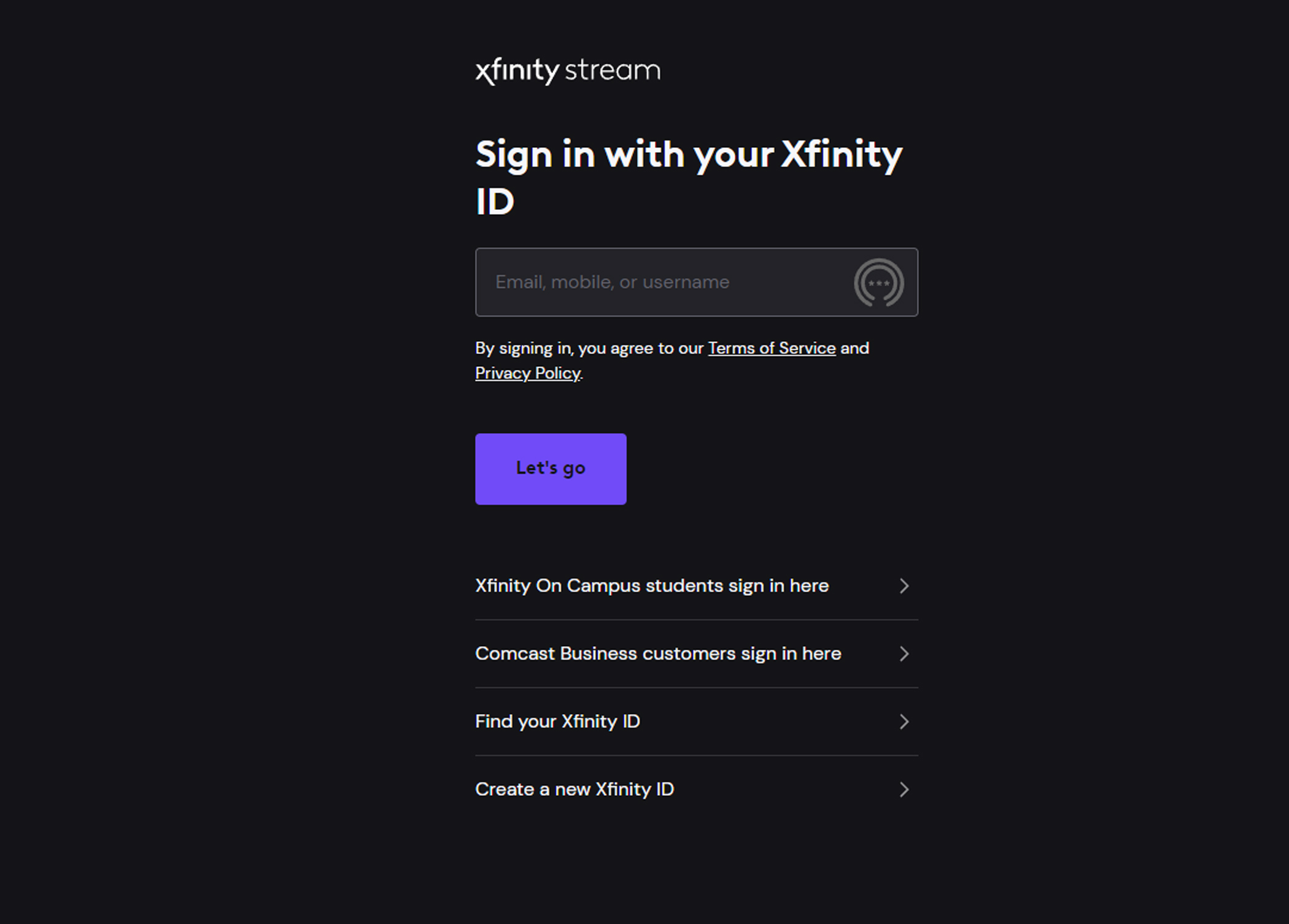Open Xfinity On Campus students sign-in
The width and height of the screenshot is (1289, 924).
click(652, 586)
